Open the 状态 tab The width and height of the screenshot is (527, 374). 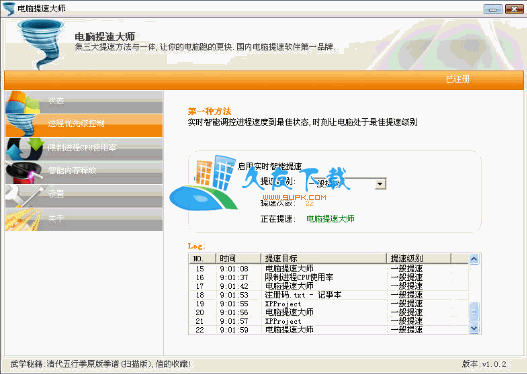[84, 101]
